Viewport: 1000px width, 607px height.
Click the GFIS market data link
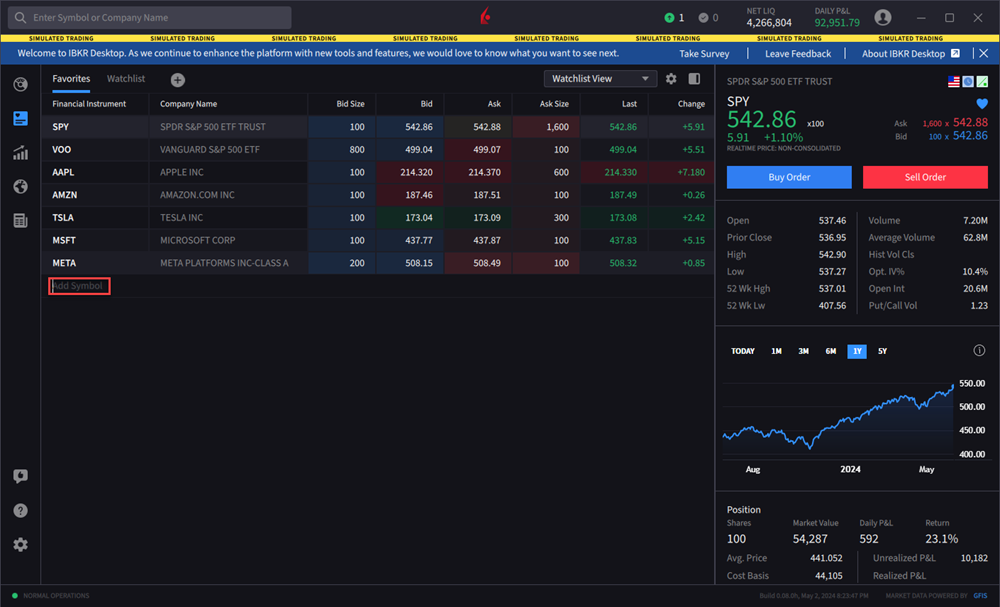(x=980, y=596)
